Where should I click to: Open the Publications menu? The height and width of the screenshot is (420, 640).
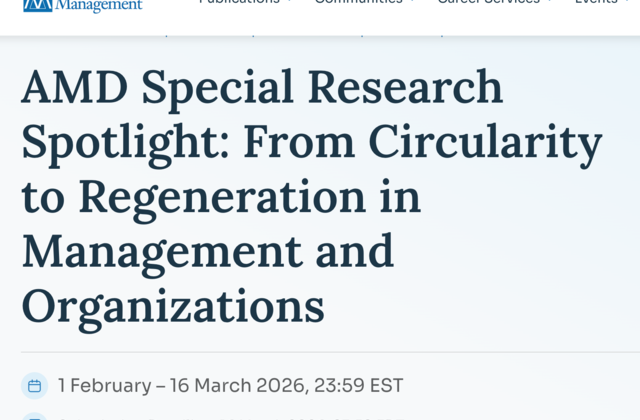[239, 2]
